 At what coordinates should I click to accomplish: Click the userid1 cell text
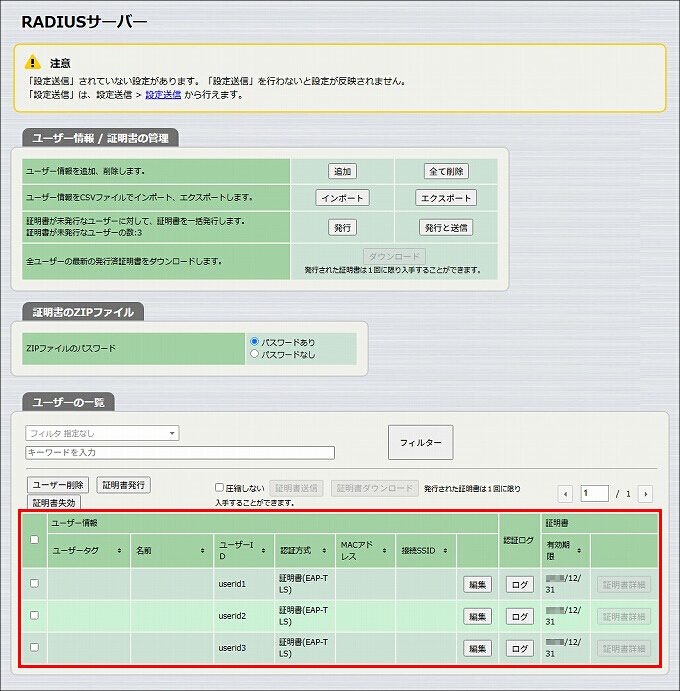tap(232, 584)
